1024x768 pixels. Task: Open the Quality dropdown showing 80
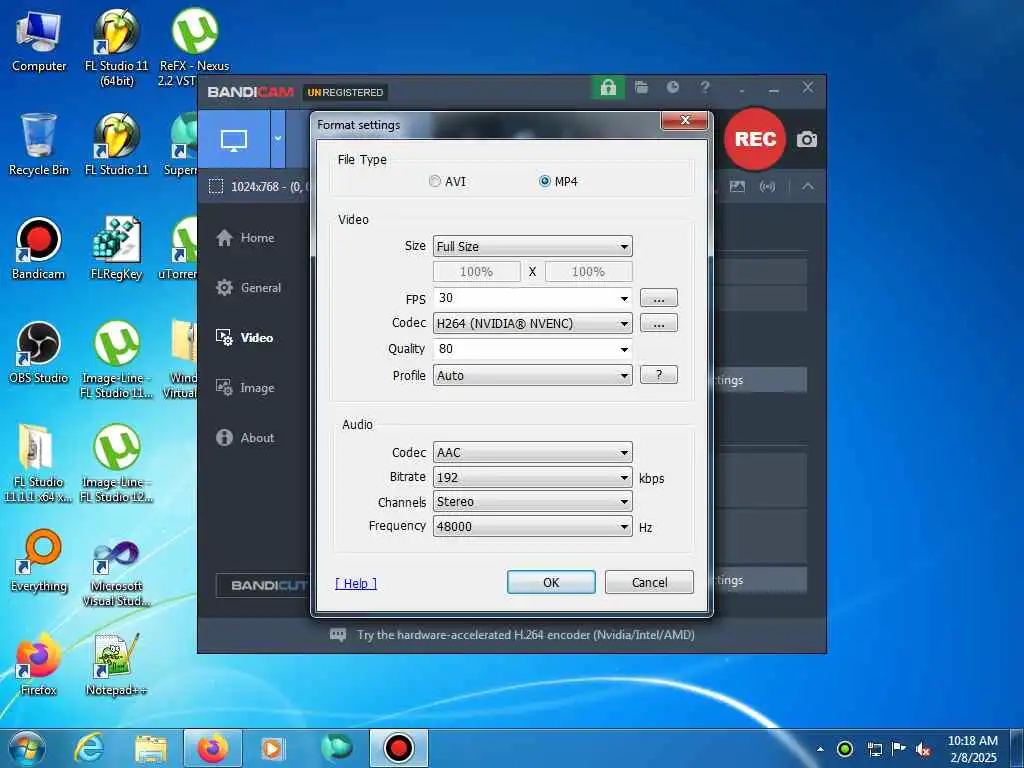coord(532,349)
